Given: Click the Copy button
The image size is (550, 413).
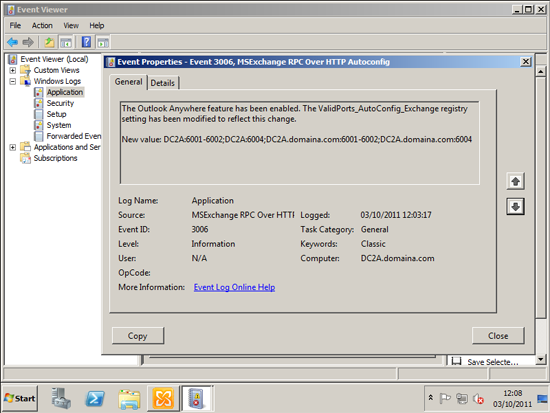Looking at the screenshot, I should [138, 336].
